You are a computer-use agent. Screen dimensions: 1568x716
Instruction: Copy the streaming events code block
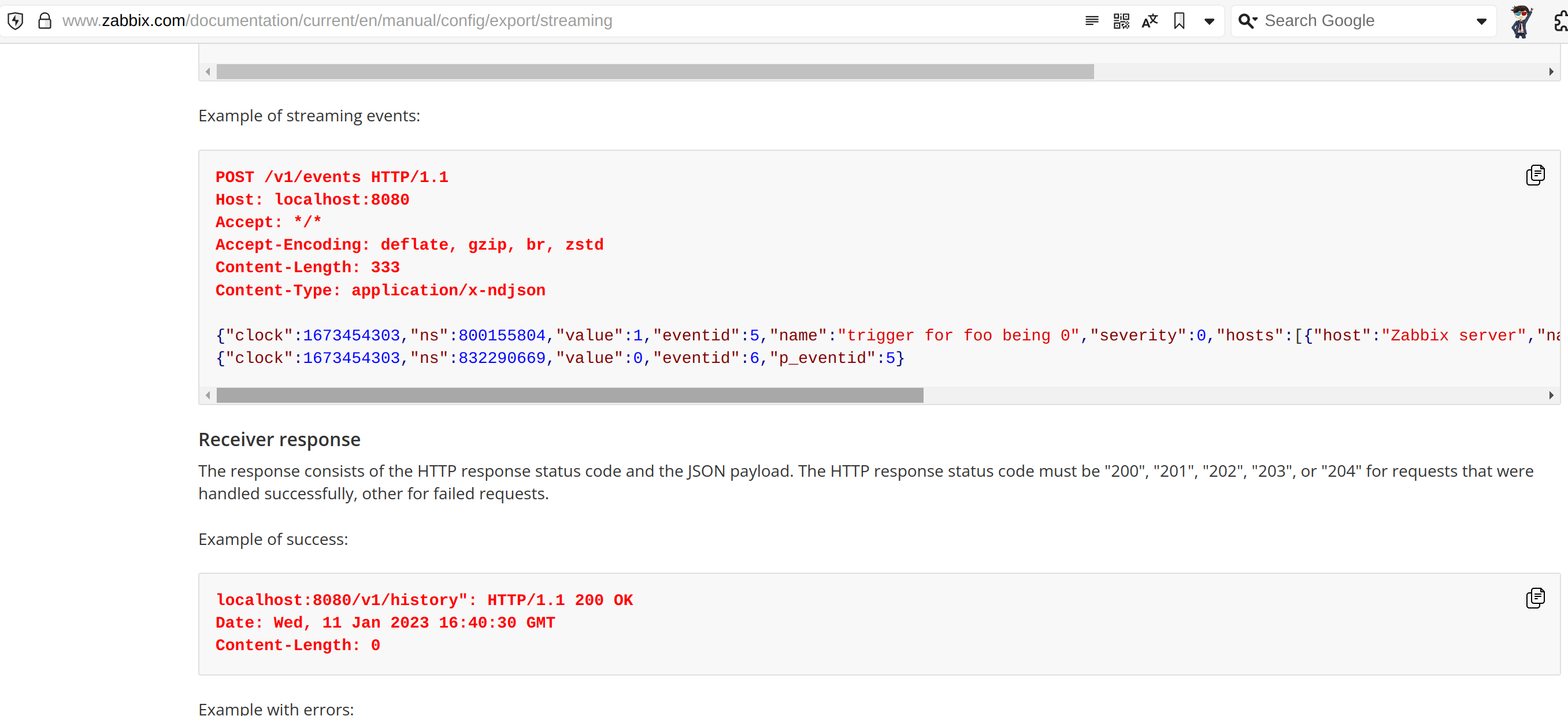[x=1534, y=175]
